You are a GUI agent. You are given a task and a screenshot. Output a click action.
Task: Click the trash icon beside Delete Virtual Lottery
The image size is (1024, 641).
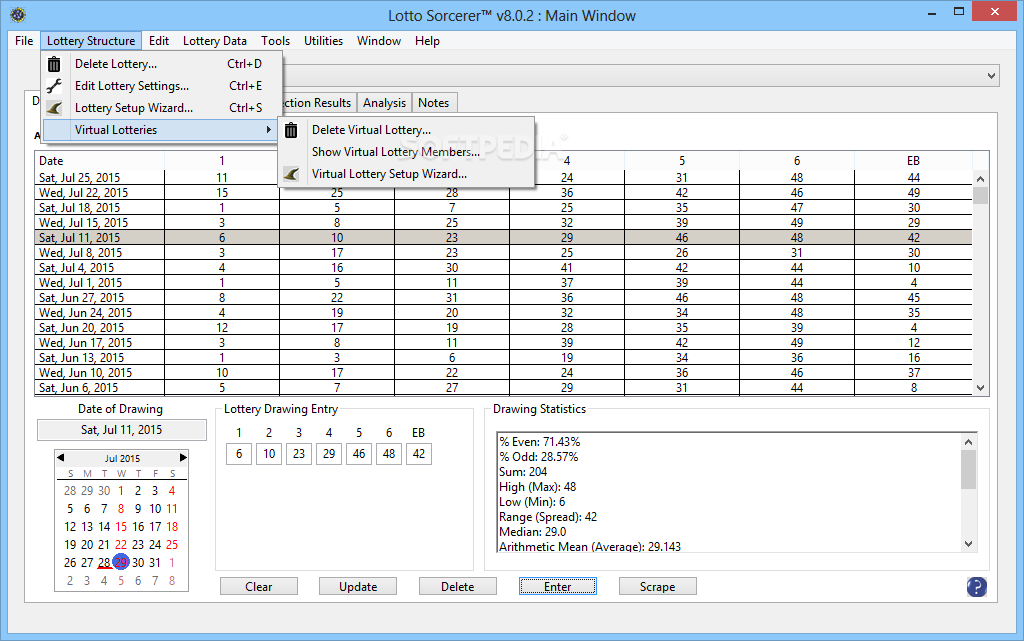291,130
